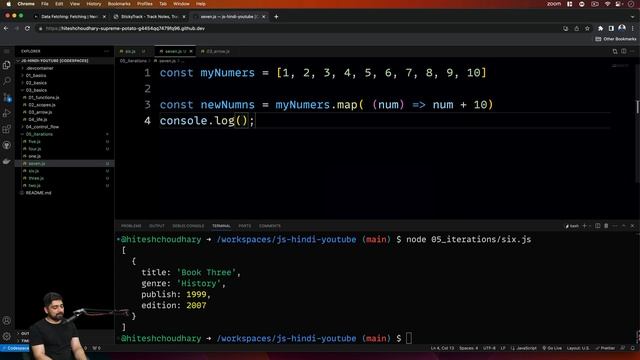The image size is (640, 360).
Task: Switch to 03_arrow.js editor tab
Action: click(x=218, y=51)
